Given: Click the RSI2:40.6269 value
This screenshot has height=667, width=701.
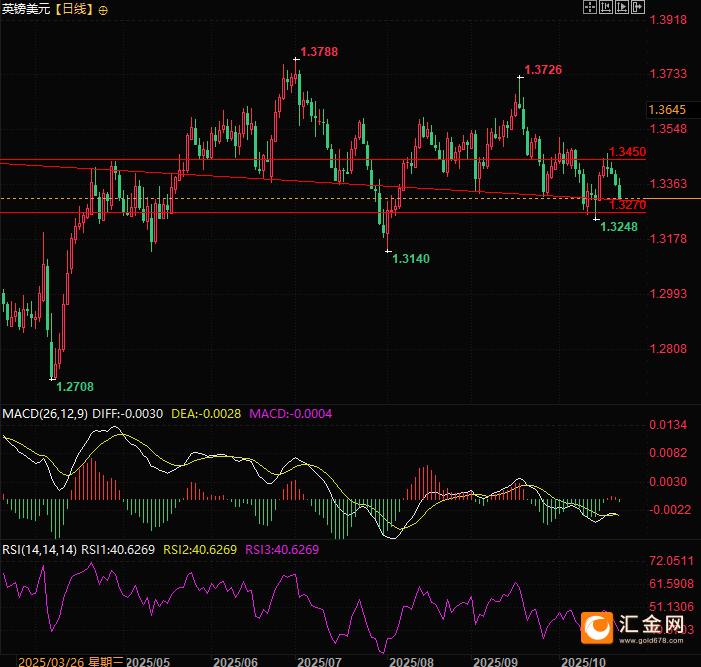Looking at the screenshot, I should pos(200,549).
